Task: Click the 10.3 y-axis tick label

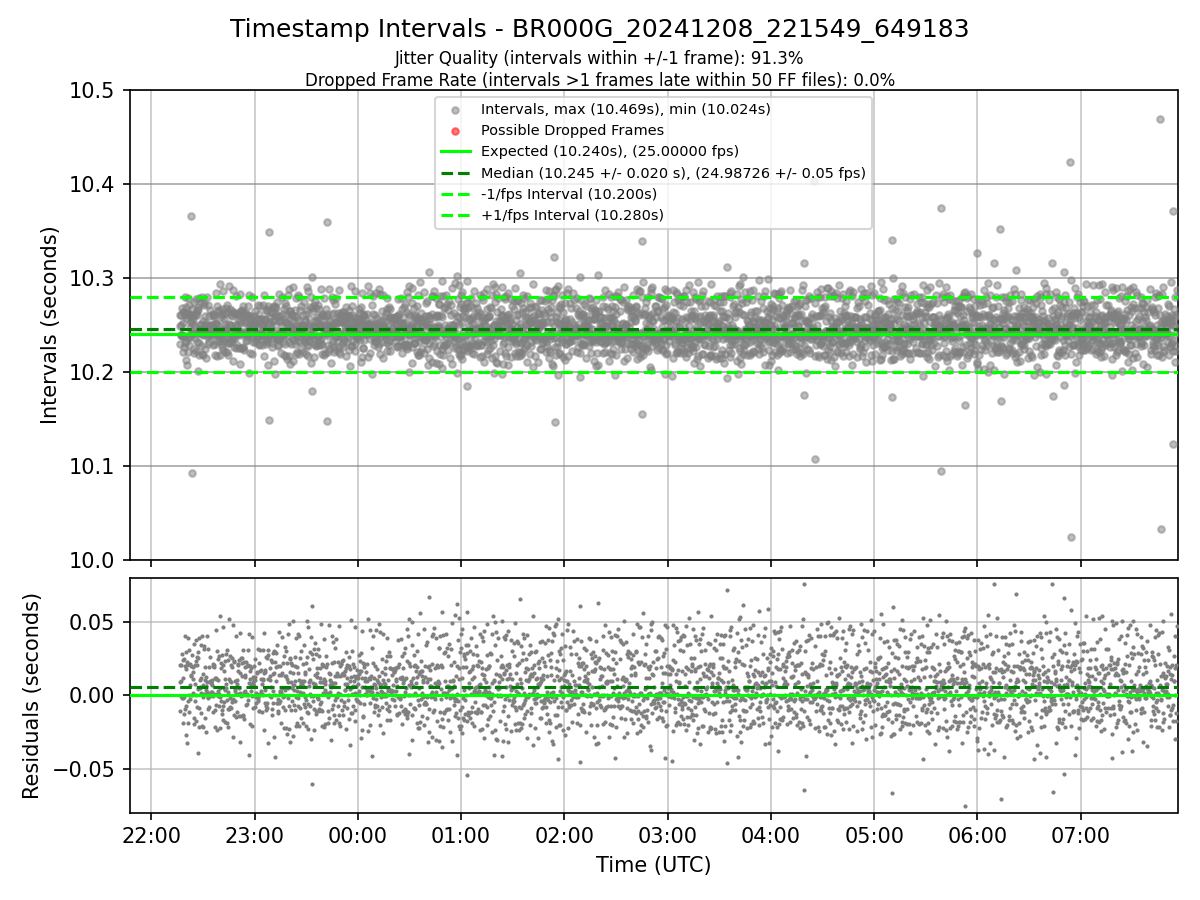Action: (93, 279)
